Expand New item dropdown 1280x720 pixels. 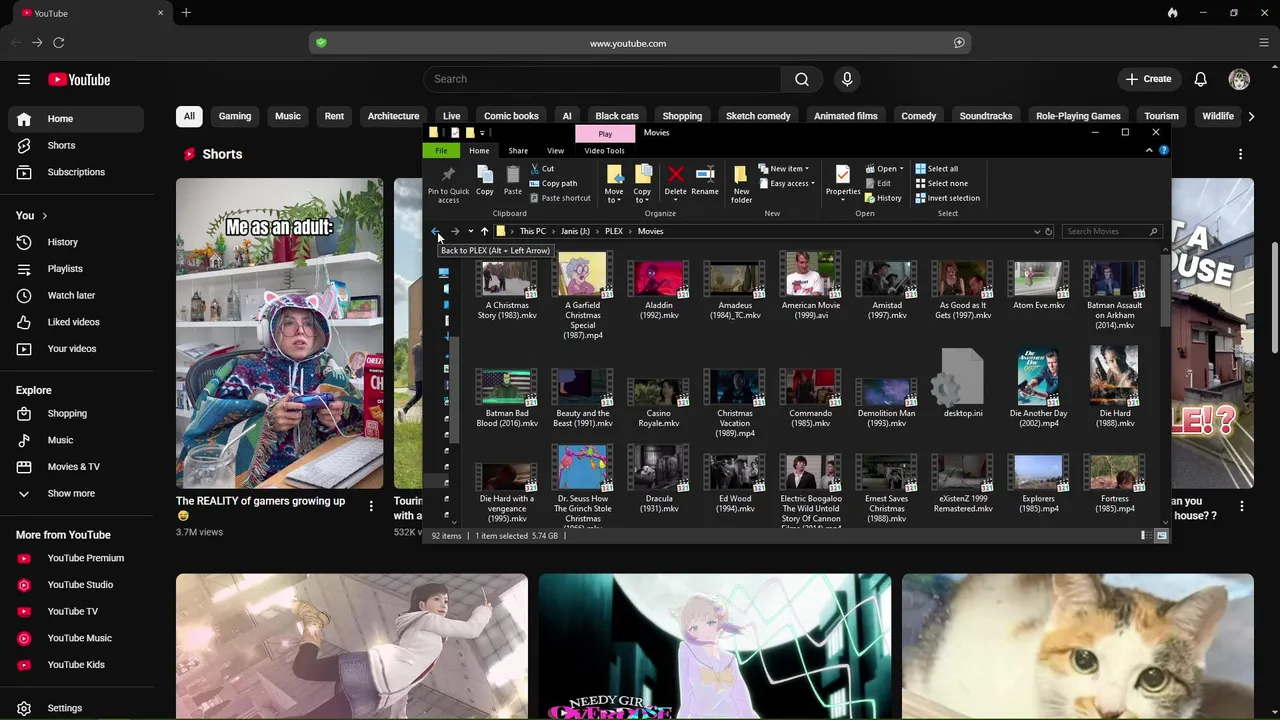pos(783,169)
